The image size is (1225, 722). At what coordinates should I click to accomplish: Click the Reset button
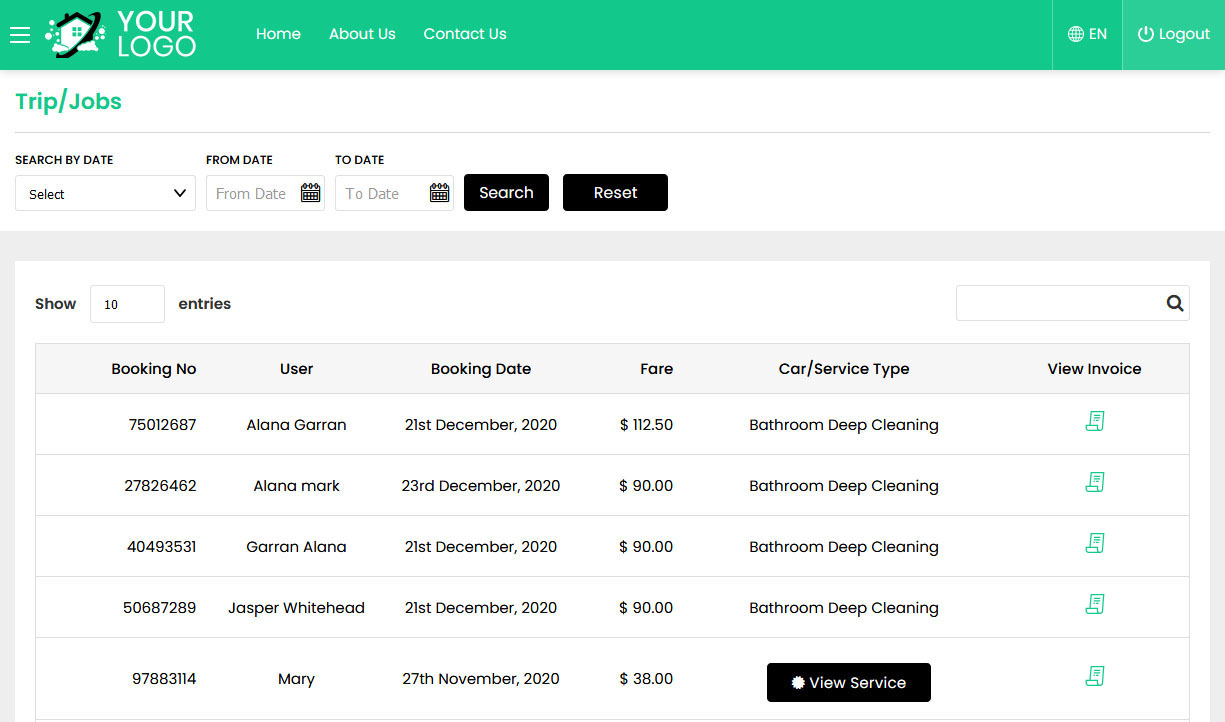pos(615,193)
